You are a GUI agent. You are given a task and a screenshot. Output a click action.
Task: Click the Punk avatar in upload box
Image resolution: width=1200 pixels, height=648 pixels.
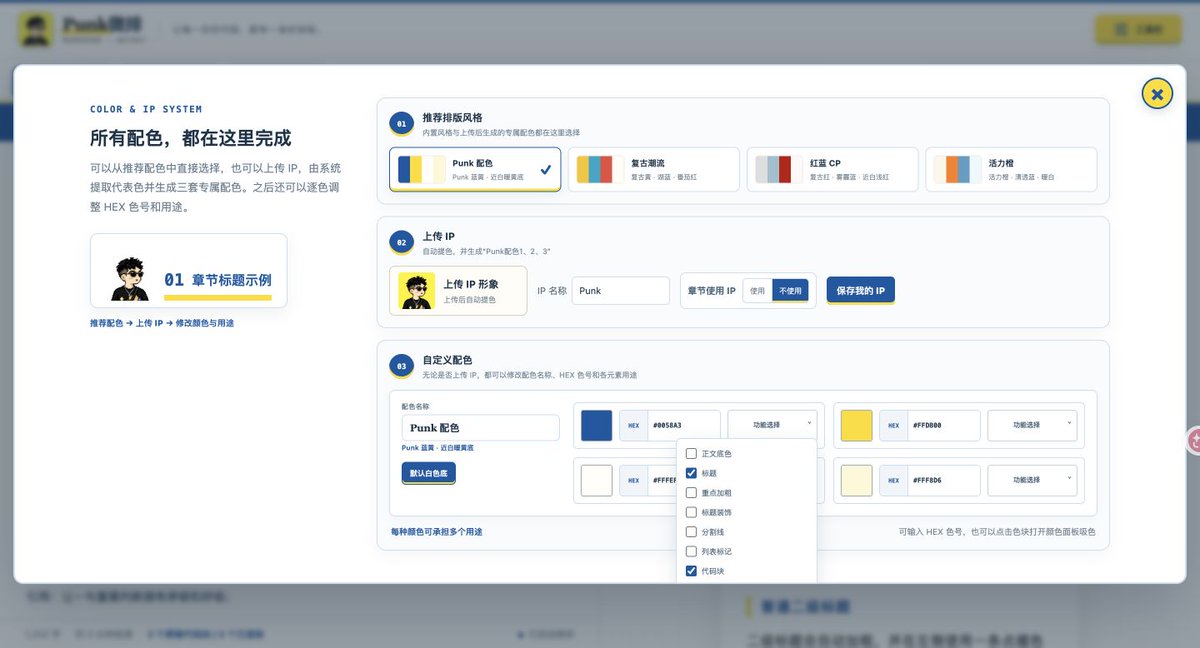416,291
